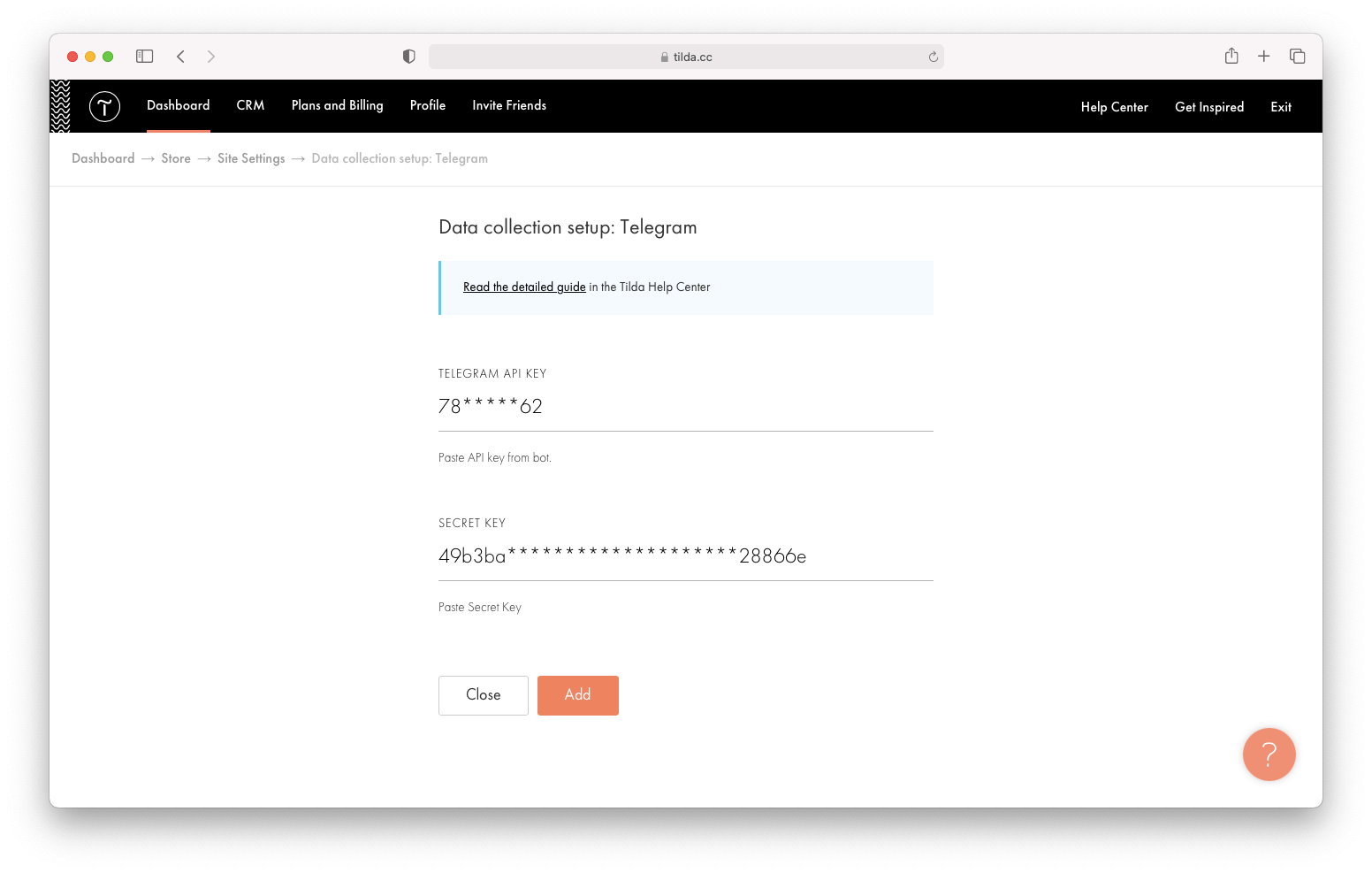The width and height of the screenshot is (1372, 873).
Task: Open the 'Read the detailed guide' link
Action: pos(524,287)
